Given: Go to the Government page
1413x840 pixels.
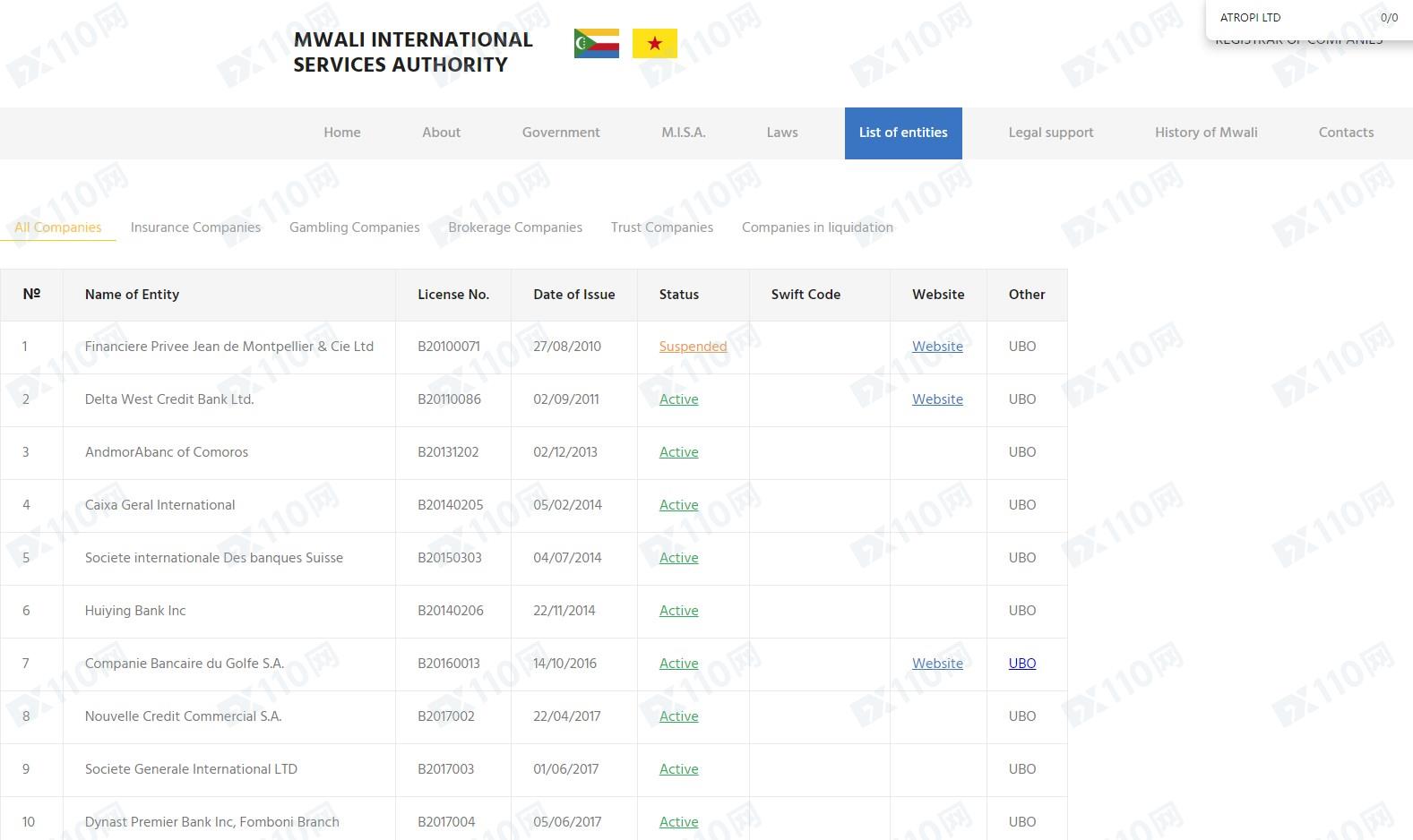Looking at the screenshot, I should (561, 133).
